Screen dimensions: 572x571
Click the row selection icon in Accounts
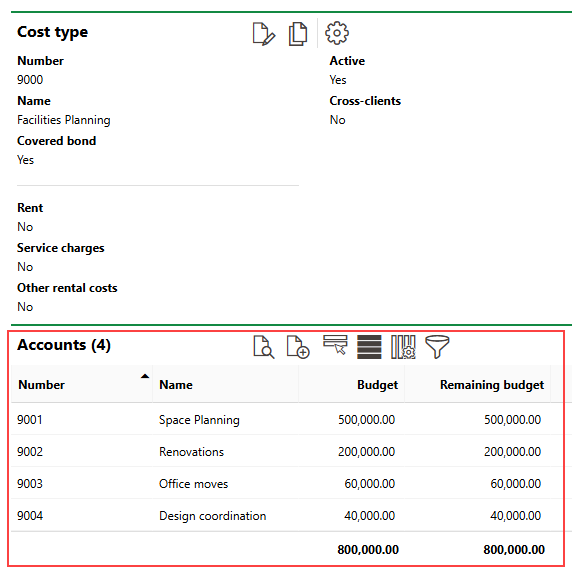tap(335, 345)
